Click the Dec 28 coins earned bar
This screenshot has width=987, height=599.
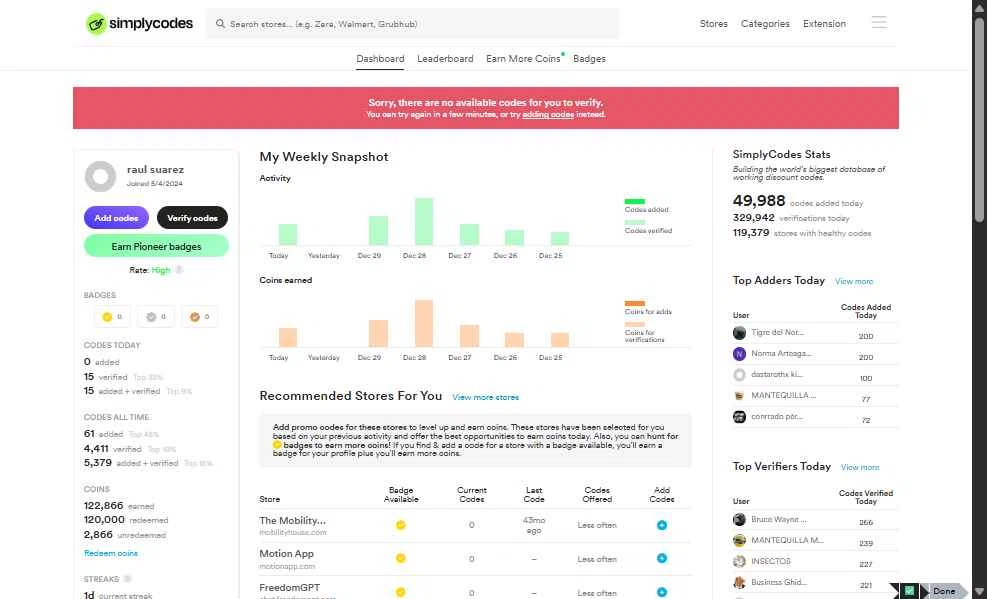[x=424, y=323]
